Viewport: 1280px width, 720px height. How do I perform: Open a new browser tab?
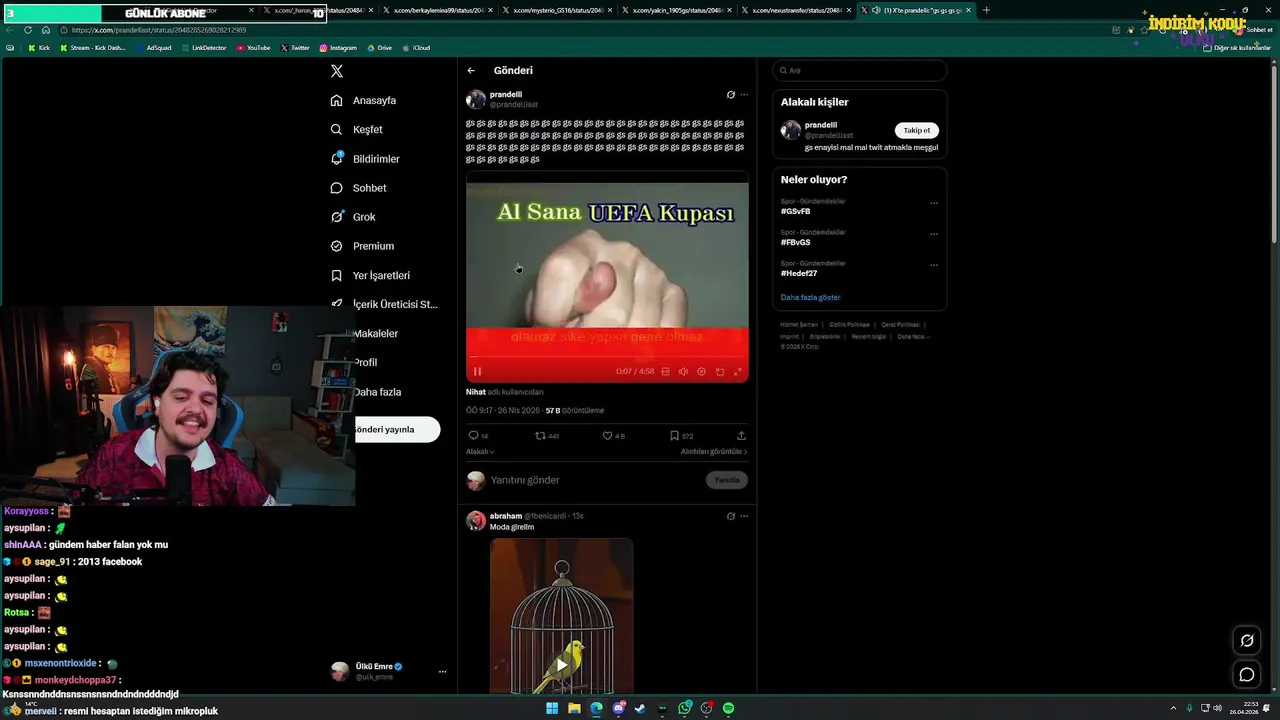tap(986, 10)
